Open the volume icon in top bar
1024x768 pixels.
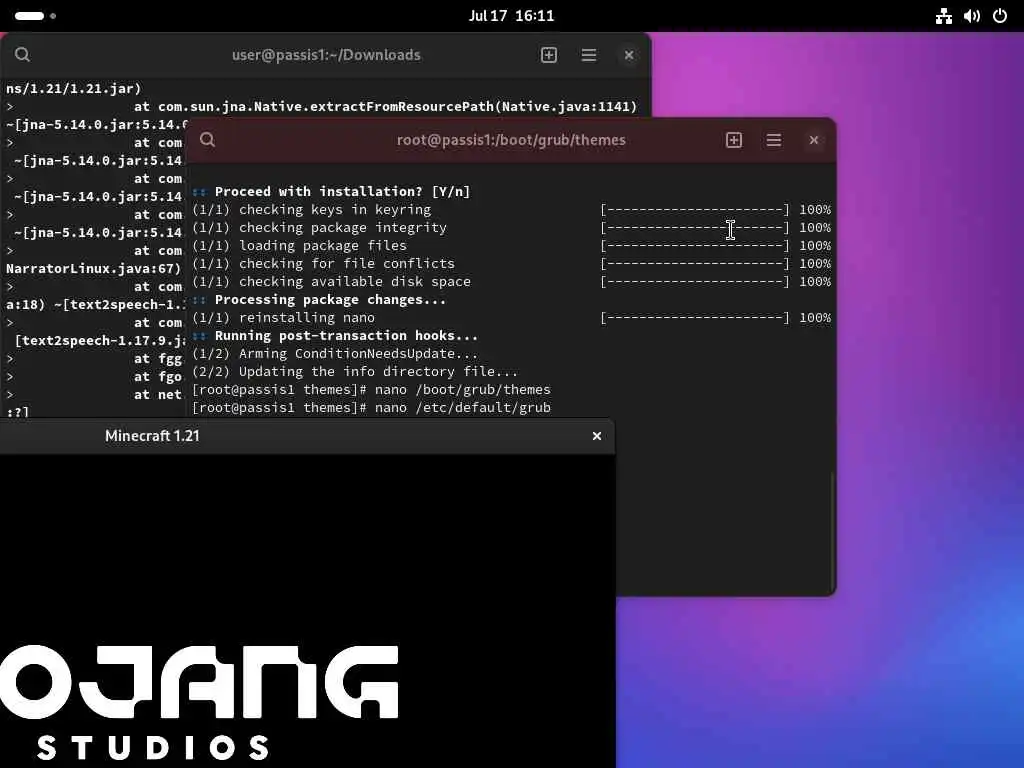point(972,16)
